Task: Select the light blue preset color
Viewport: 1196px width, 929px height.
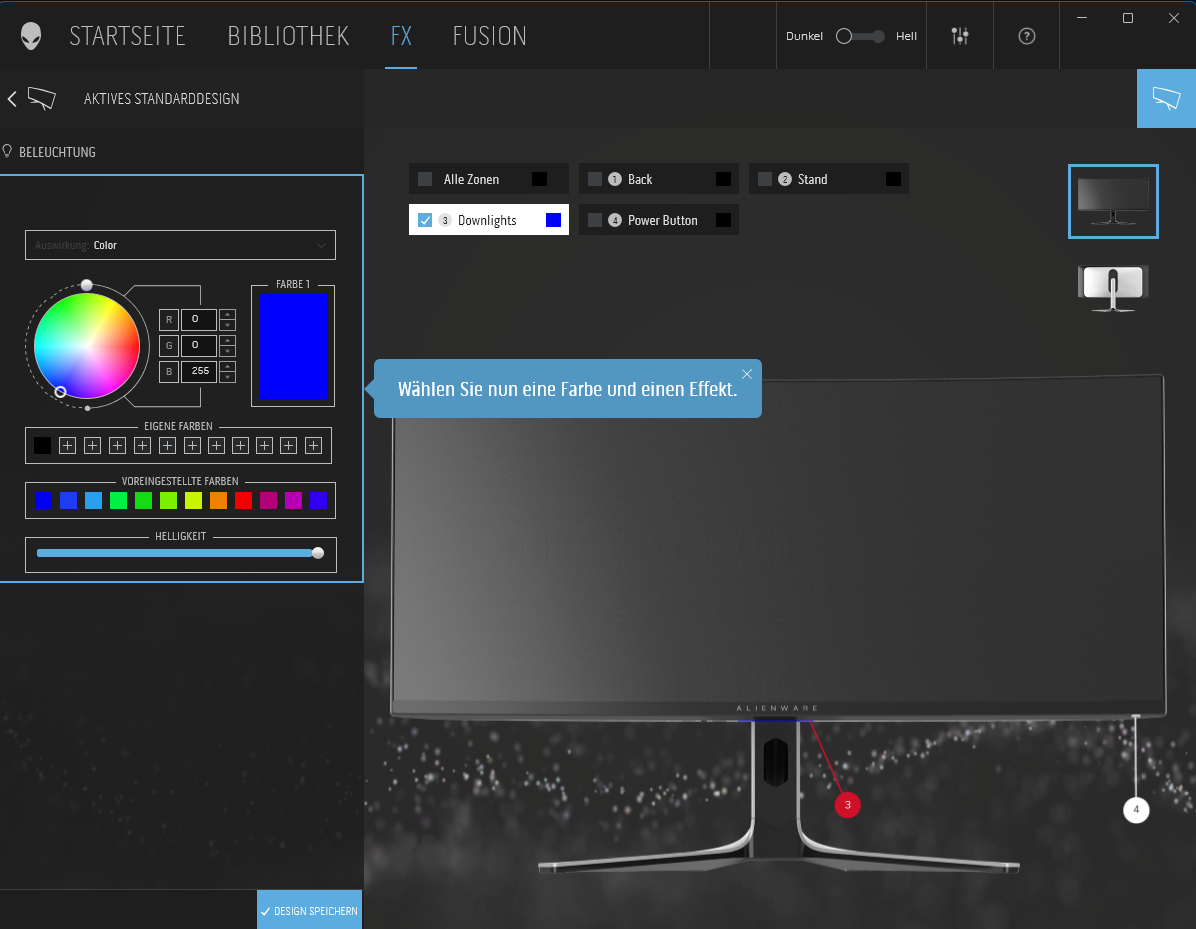Action: (93, 500)
